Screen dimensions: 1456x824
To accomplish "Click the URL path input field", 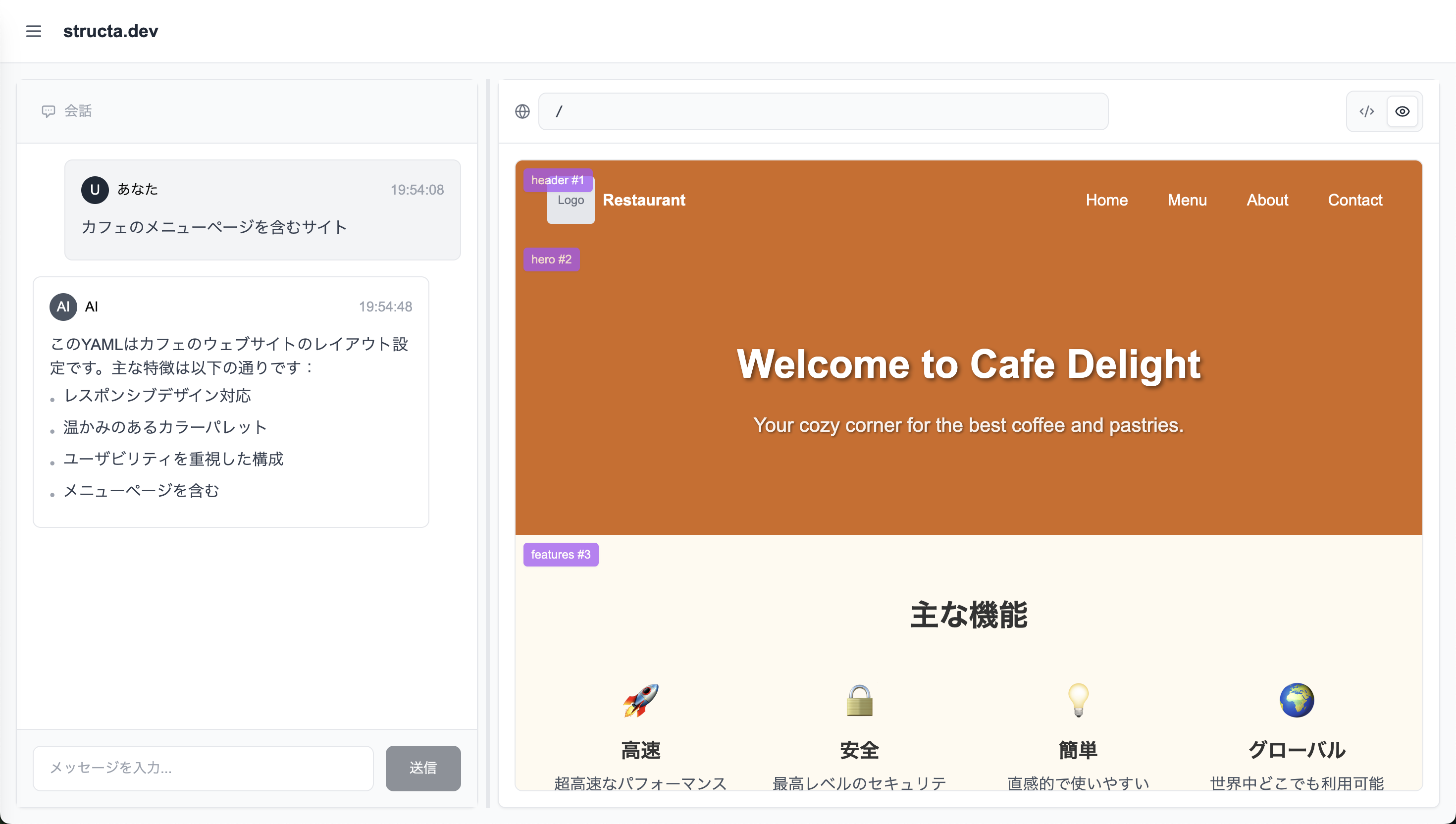I will (x=823, y=111).
